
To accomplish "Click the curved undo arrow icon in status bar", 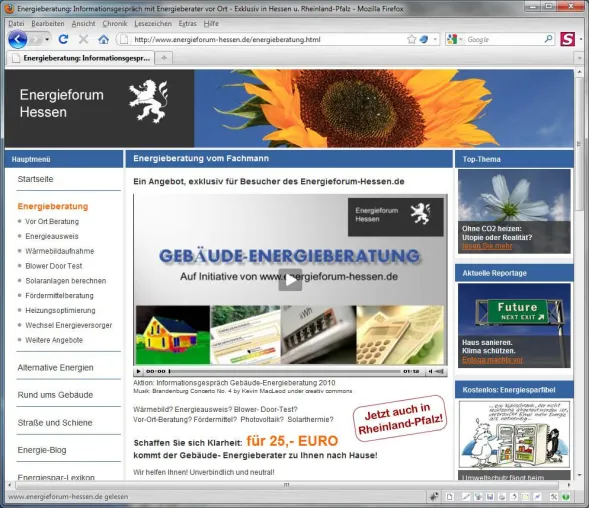I will [514, 497].
